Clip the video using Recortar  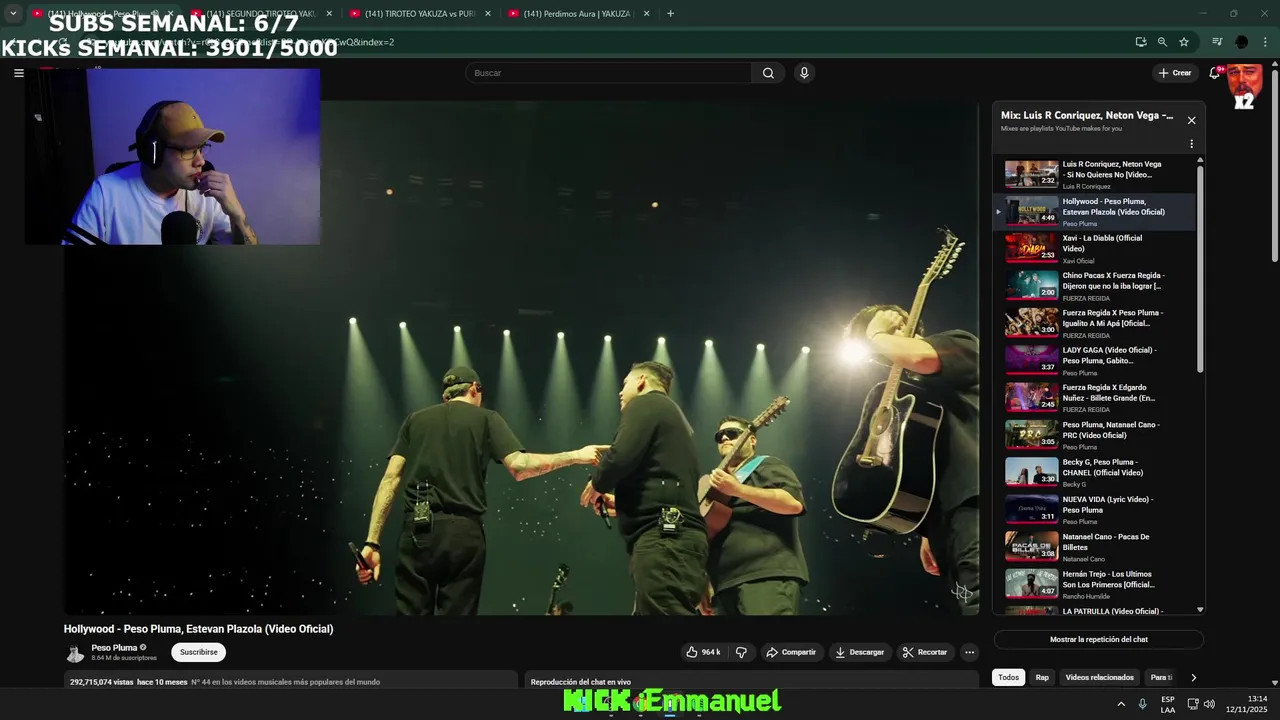pyautogui.click(x=924, y=652)
